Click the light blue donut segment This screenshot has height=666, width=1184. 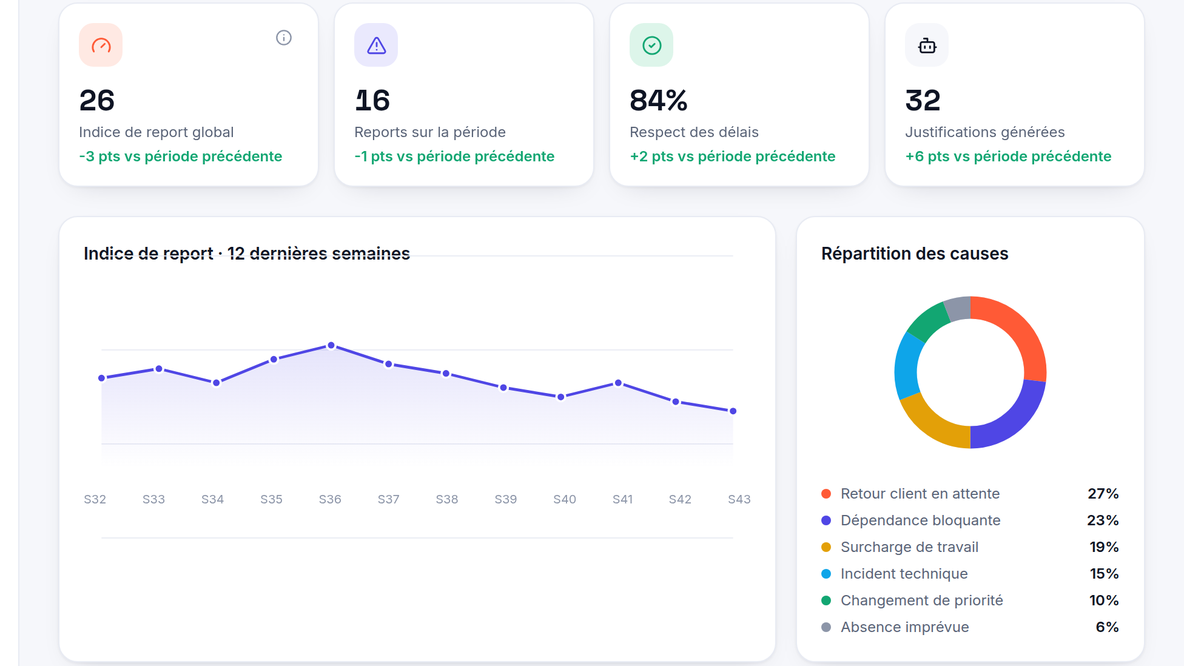pos(908,366)
